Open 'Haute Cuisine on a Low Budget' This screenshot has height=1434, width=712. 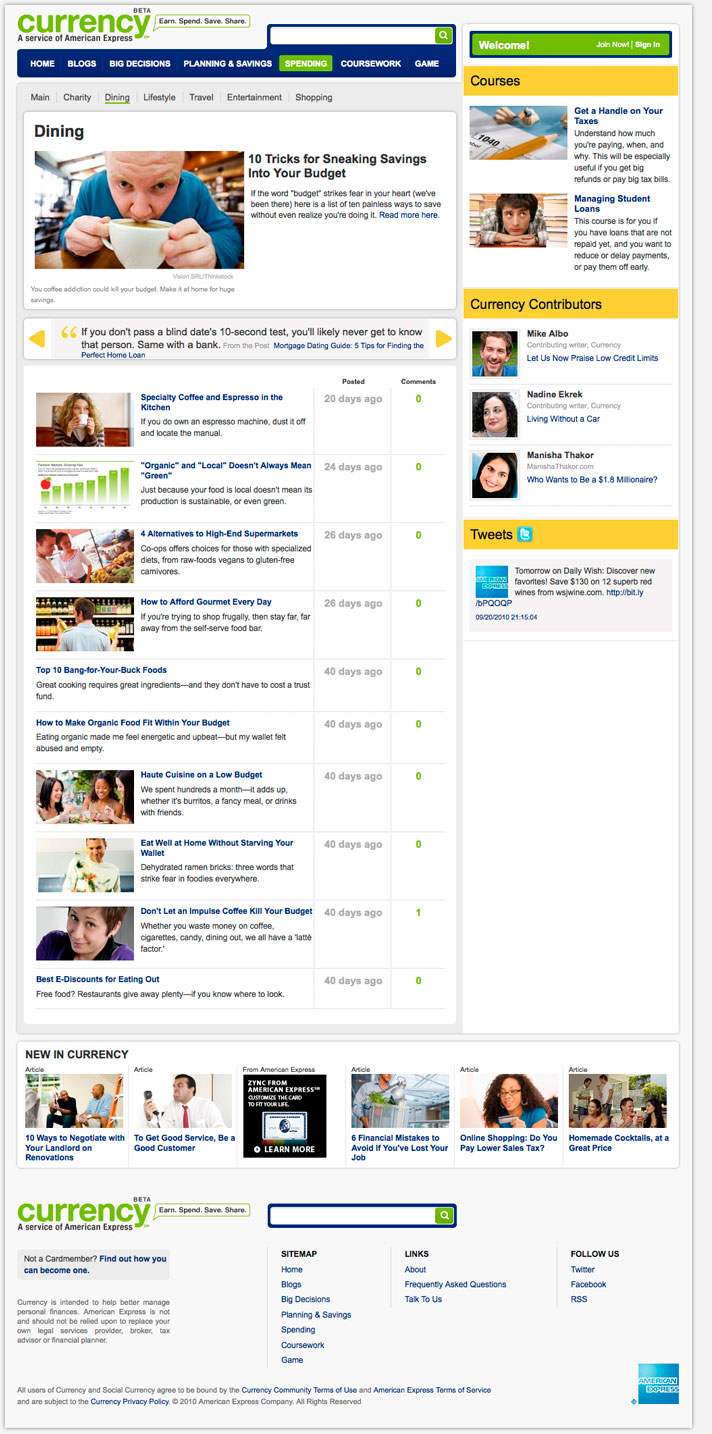tap(202, 775)
